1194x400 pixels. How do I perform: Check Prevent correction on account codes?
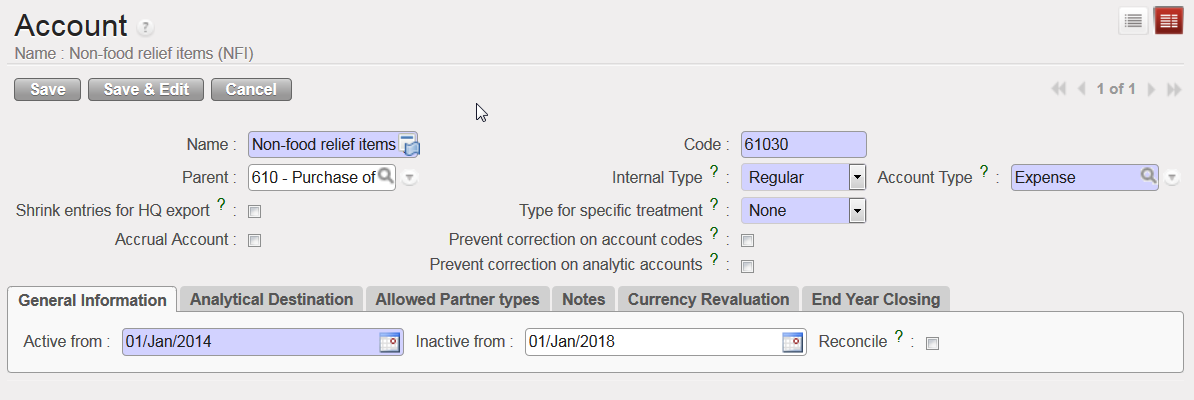tap(746, 240)
